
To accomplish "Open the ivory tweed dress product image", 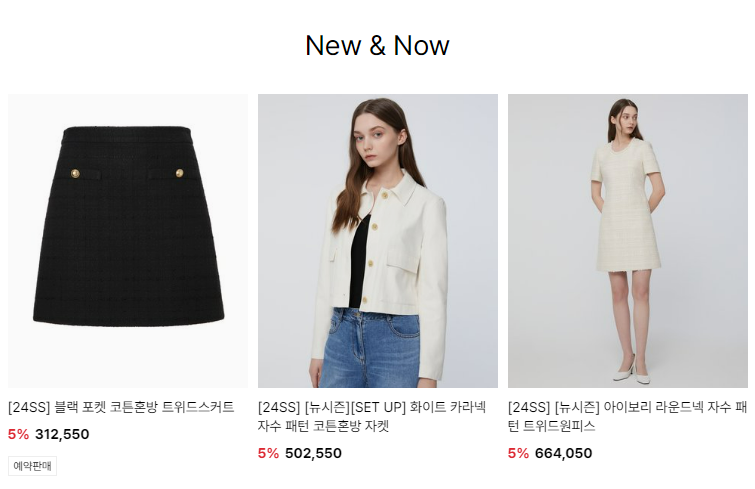I will (x=627, y=241).
